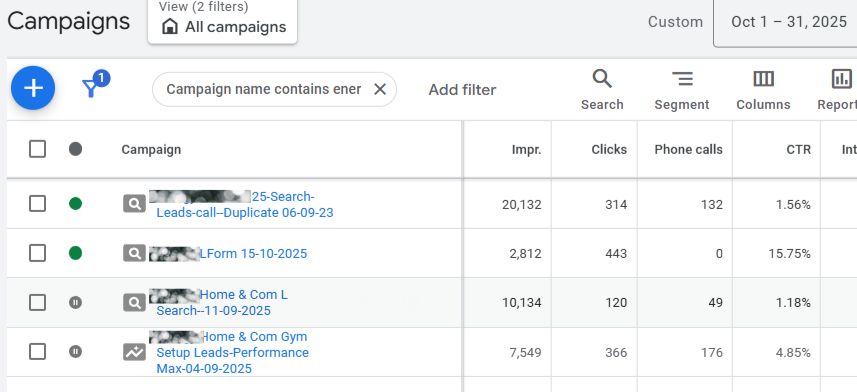Click Performance Max type icon for Gym Setup Leads
This screenshot has width=857, height=392.
point(134,352)
